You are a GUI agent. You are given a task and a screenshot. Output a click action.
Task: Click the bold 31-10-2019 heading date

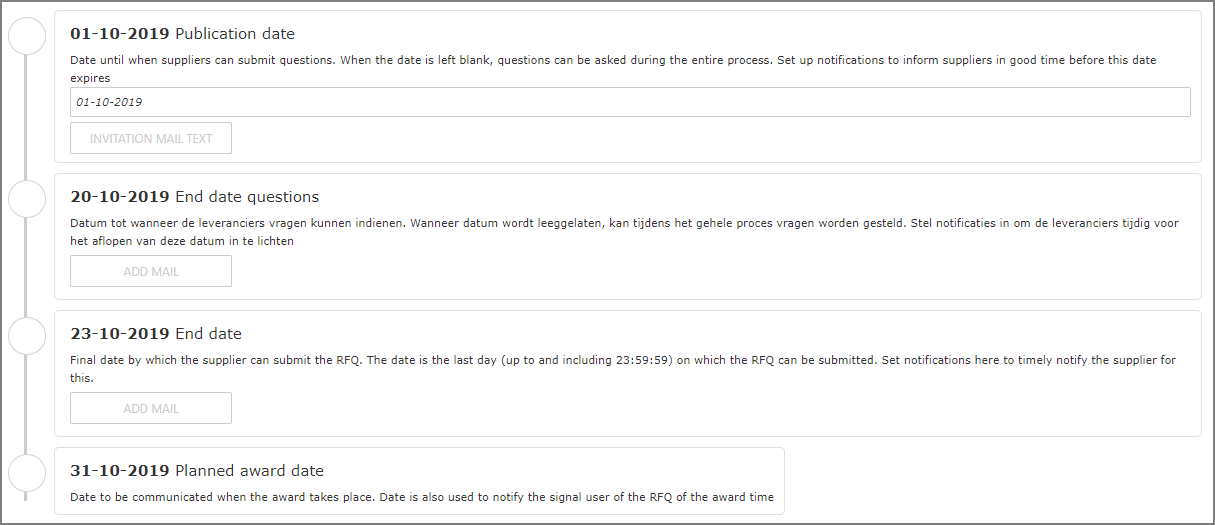tap(120, 471)
